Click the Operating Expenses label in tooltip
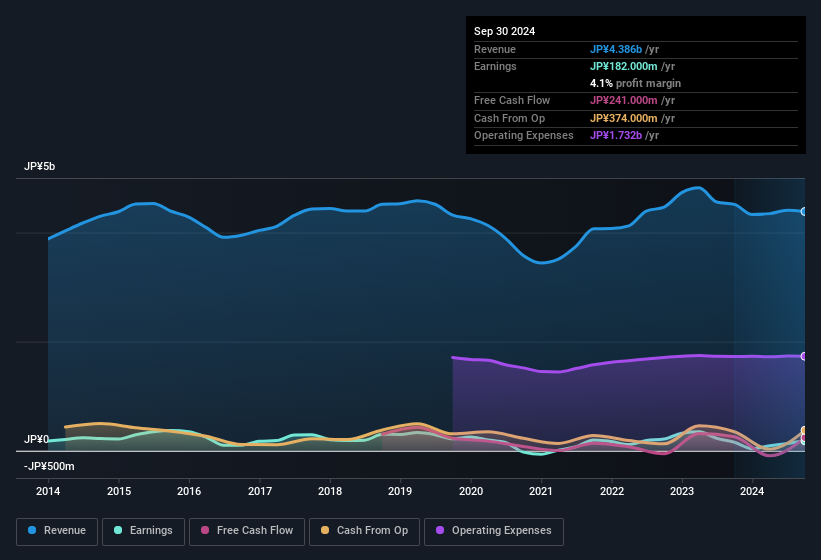Image resolution: width=821 pixels, height=560 pixels. click(524, 136)
